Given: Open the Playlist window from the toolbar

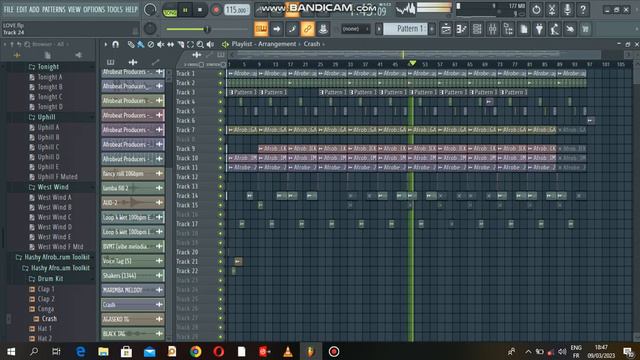Looking at the screenshot, I should coord(446,29).
